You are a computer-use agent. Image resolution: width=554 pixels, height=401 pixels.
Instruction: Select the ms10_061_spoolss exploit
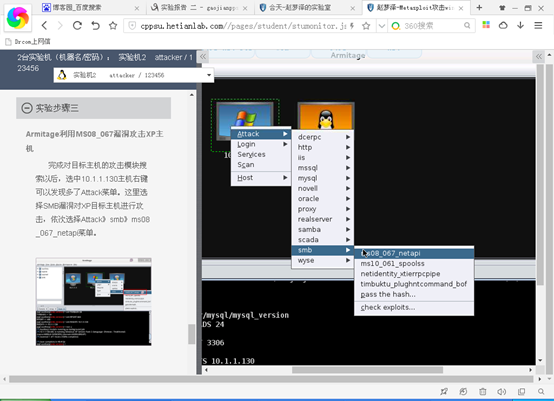[414, 264]
